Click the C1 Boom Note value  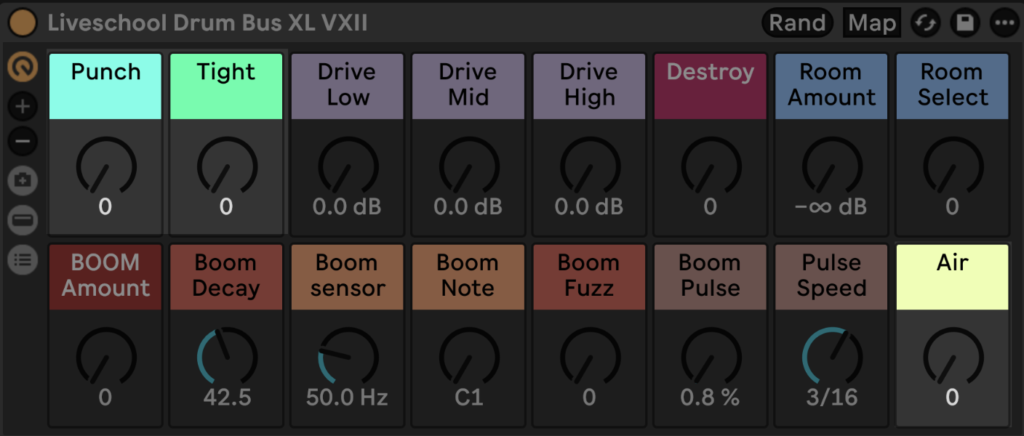coord(469,397)
